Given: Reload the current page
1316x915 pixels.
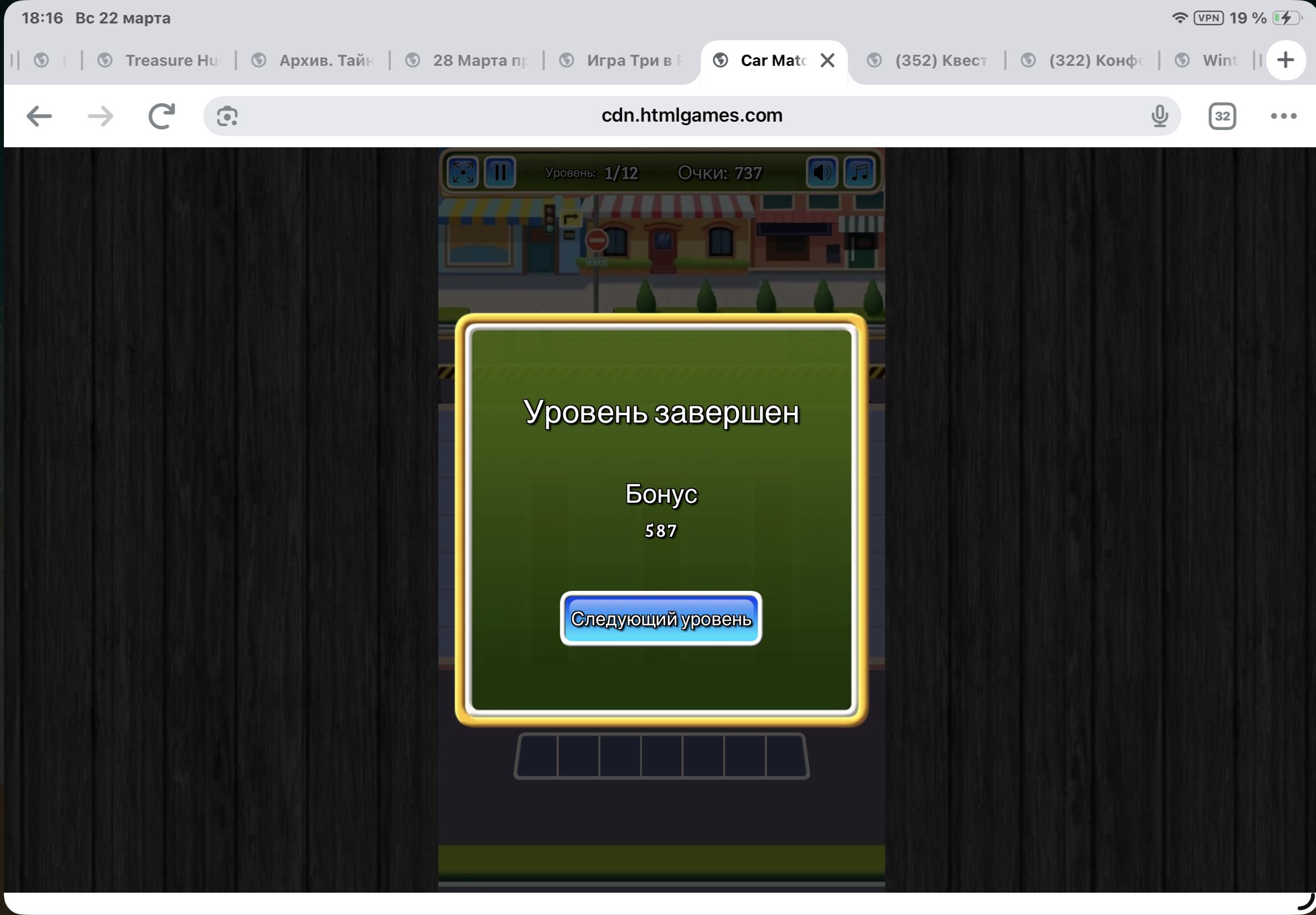Looking at the screenshot, I should 162,117.
